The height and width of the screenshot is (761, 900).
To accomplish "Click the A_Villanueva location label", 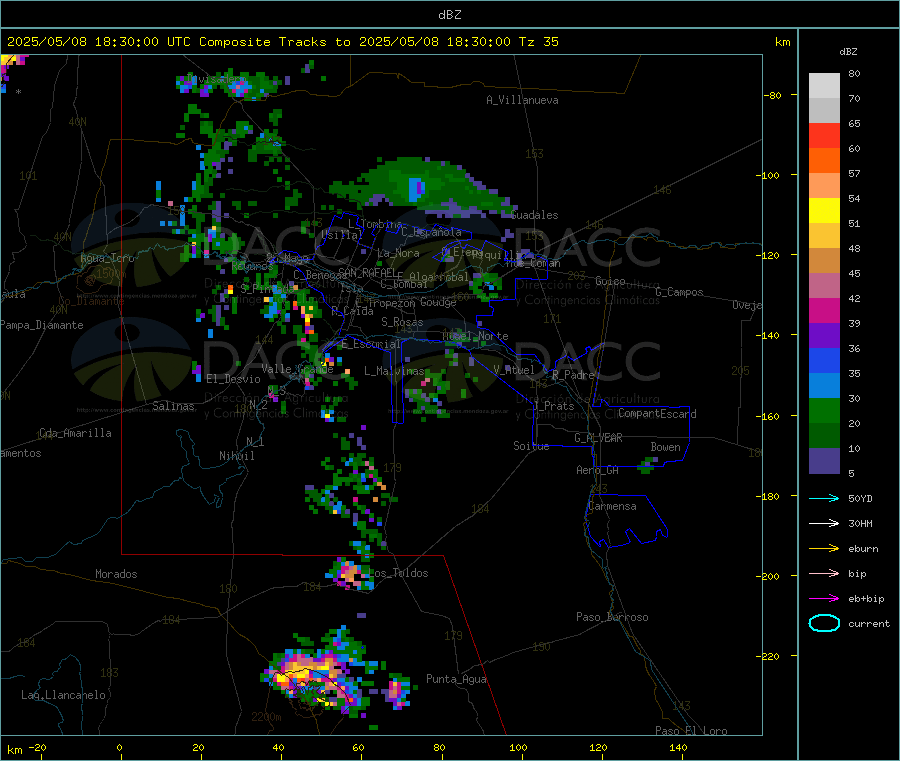I will 522,100.
